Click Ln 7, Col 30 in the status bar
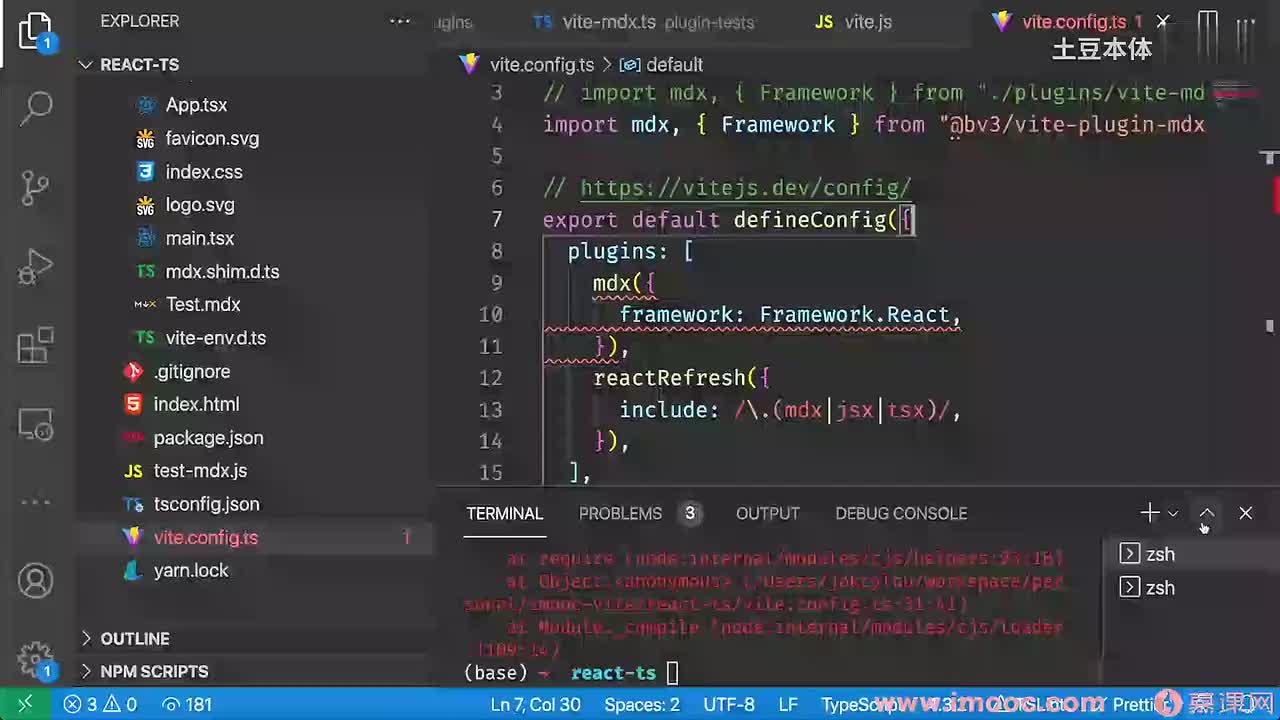 (x=535, y=704)
